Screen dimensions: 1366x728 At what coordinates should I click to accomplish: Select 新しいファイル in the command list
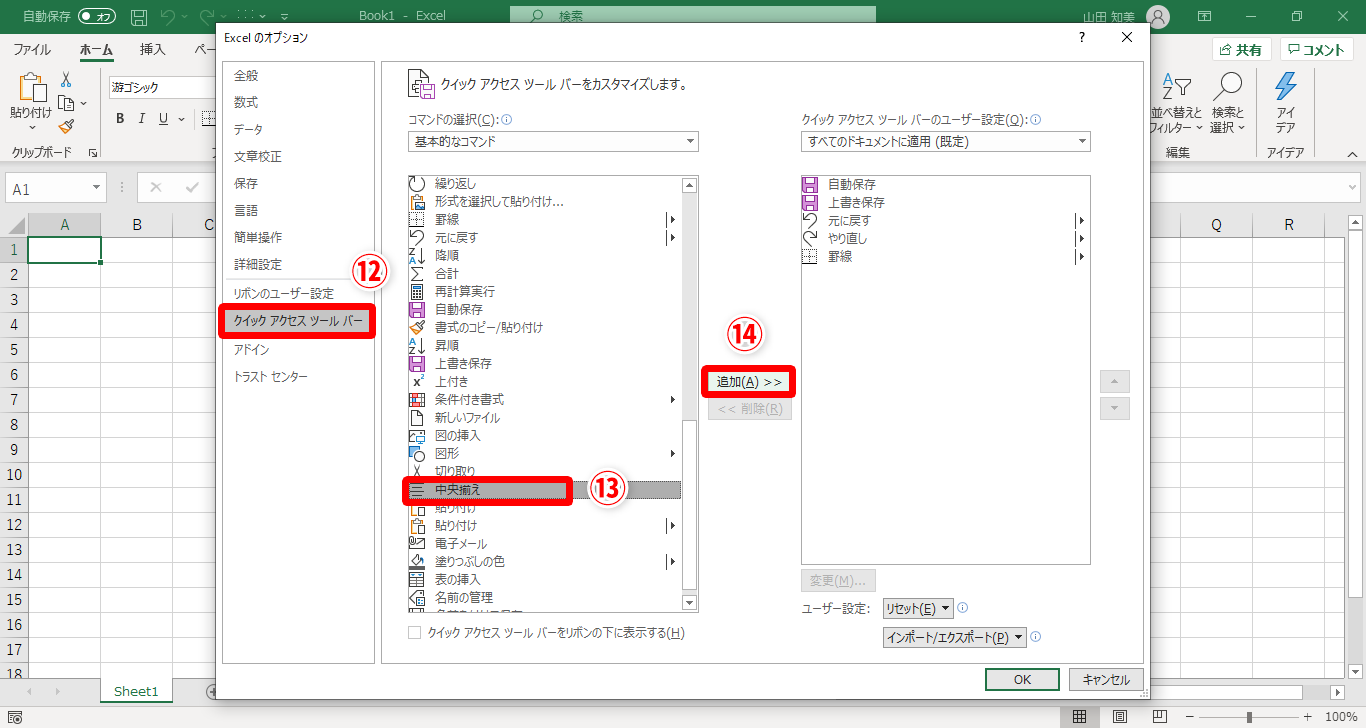pos(545,418)
